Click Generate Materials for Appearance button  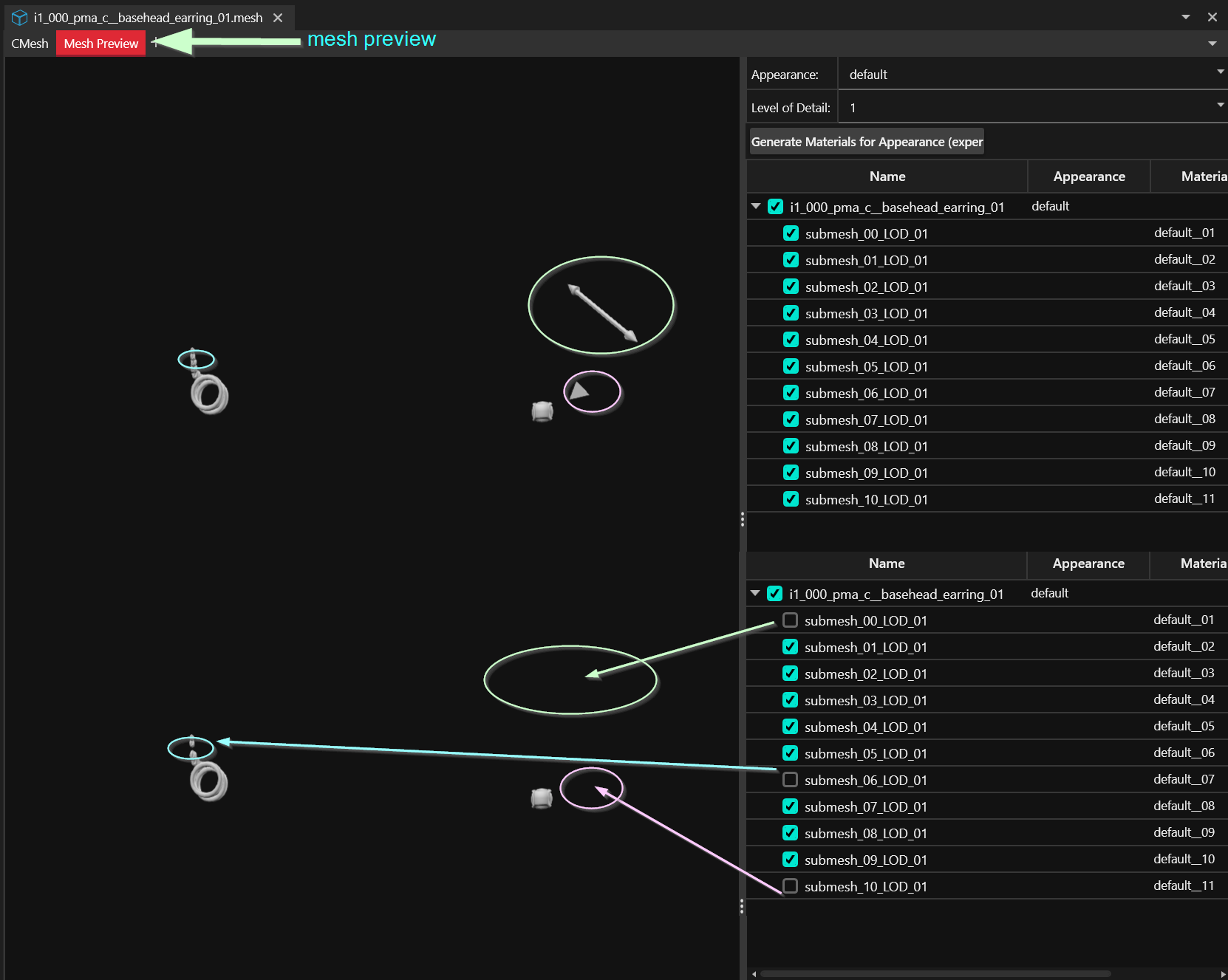click(867, 142)
